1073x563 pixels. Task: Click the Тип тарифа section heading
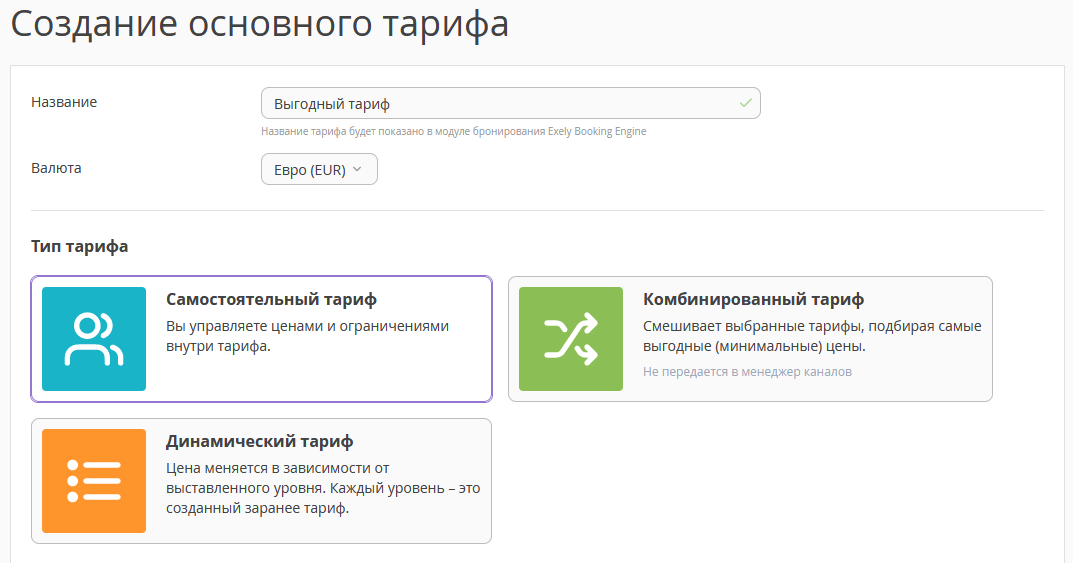[79, 246]
